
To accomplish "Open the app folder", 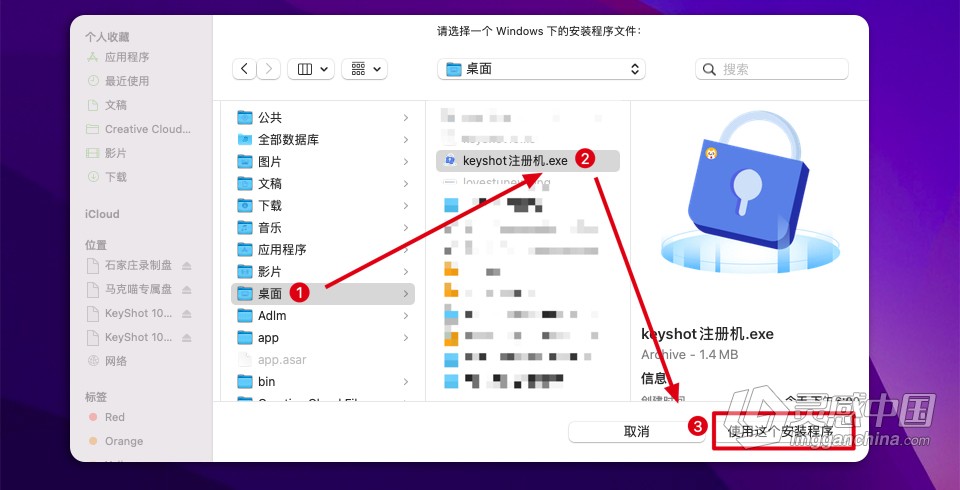I will pyautogui.click(x=323, y=337).
